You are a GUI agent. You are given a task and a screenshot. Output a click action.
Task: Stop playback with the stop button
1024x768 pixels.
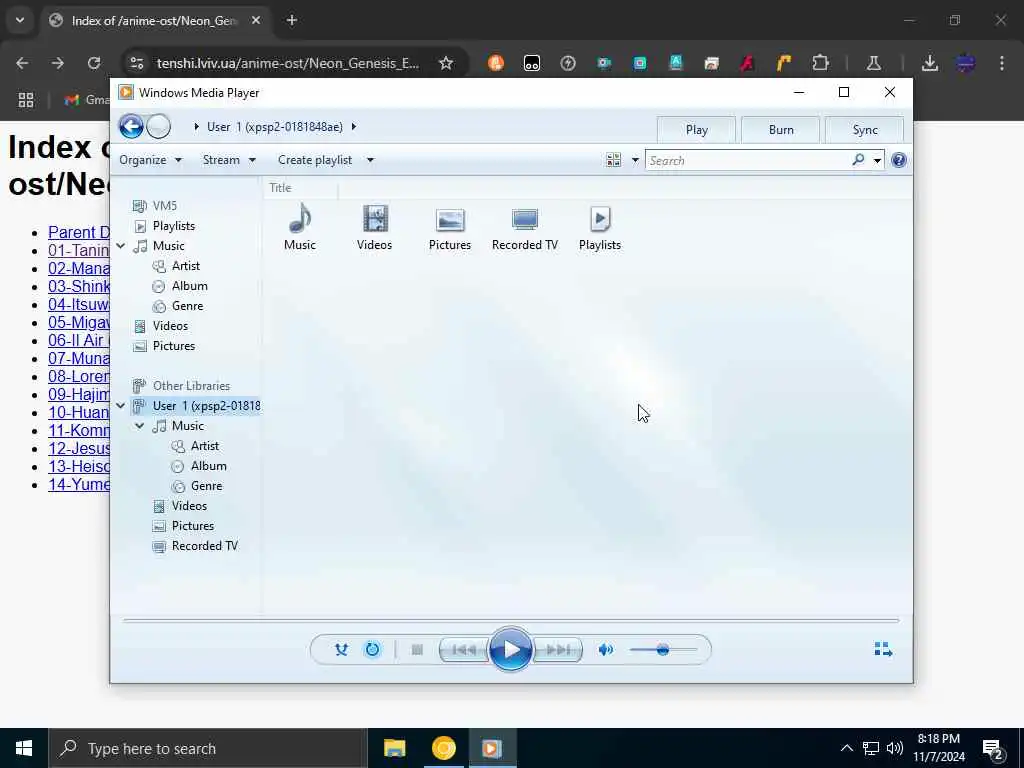pos(417,649)
